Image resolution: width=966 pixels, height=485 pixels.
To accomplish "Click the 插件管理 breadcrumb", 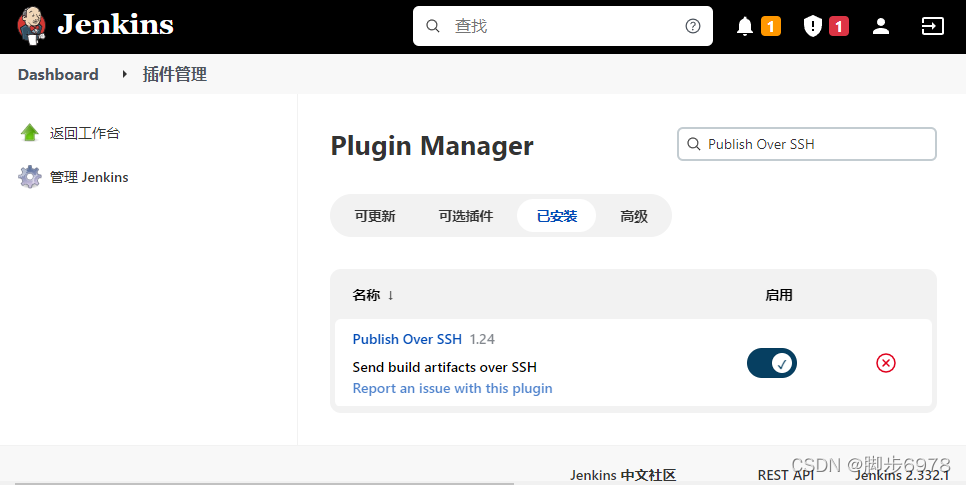I will click(174, 75).
